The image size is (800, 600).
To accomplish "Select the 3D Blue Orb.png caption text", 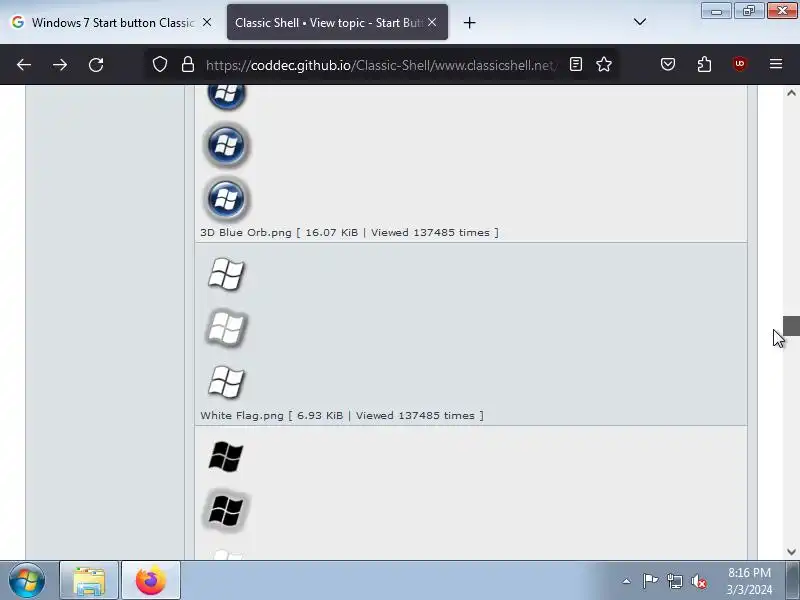I will point(349,233).
